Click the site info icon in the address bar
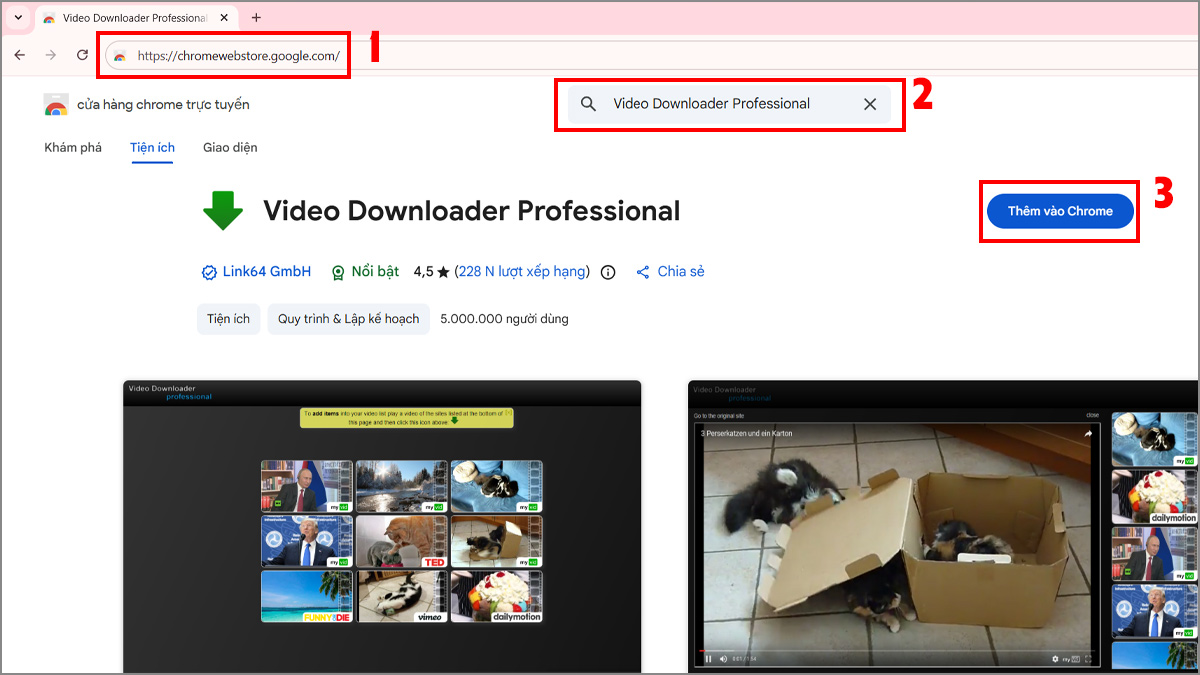Image resolution: width=1200 pixels, height=675 pixels. (122, 56)
